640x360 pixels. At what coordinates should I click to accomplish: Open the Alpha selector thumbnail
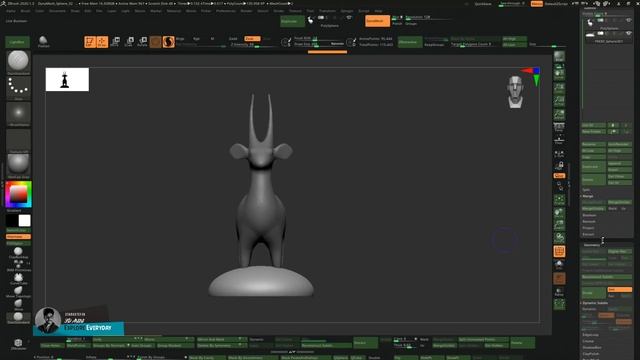tap(18, 114)
